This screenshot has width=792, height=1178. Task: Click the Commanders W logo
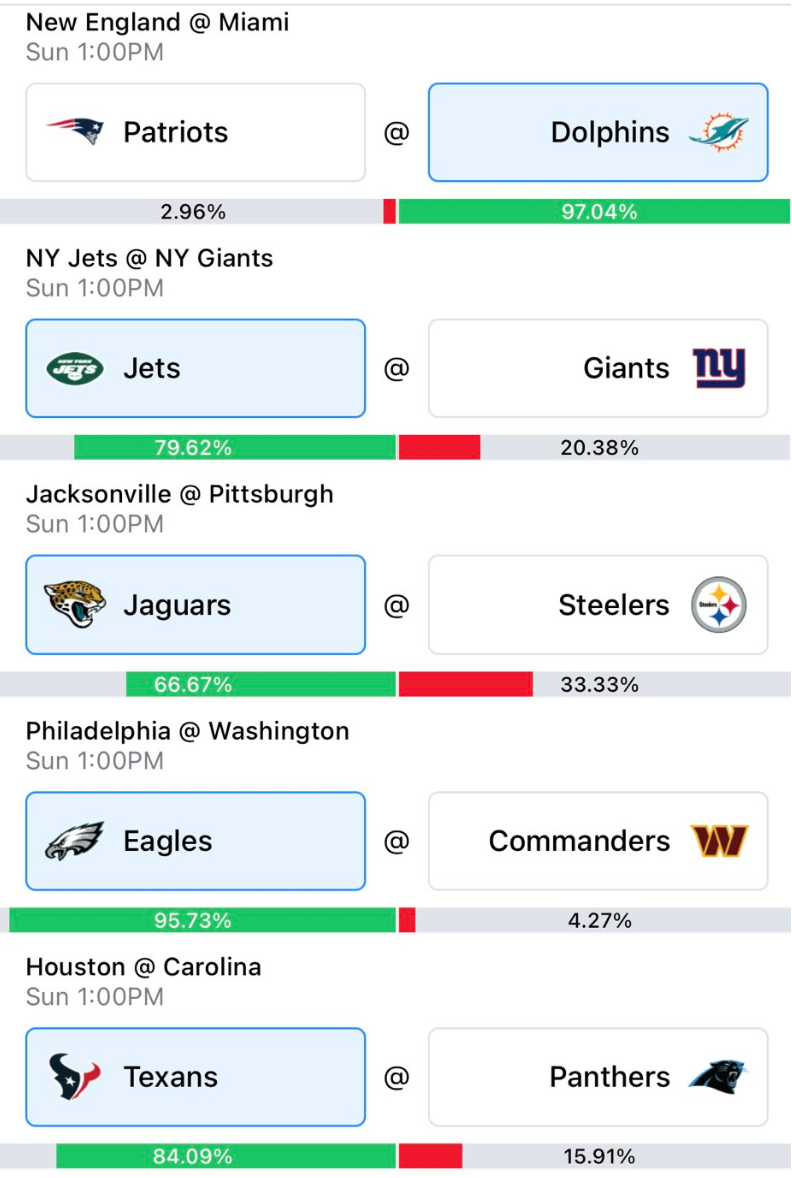click(719, 841)
